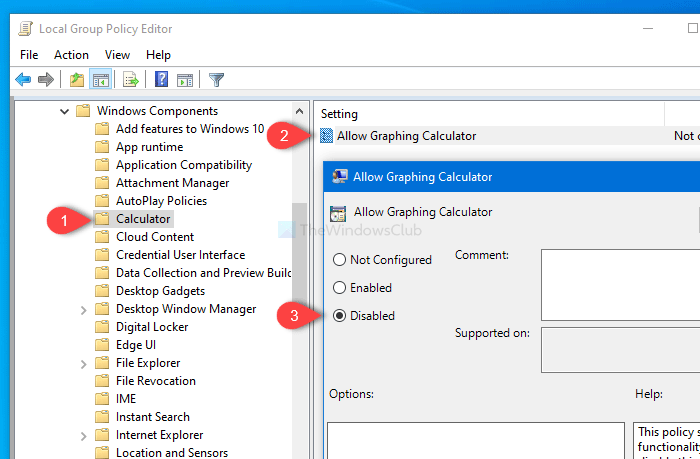
Task: Select Add features to Windows 10 item
Action: pyautogui.click(x=190, y=129)
